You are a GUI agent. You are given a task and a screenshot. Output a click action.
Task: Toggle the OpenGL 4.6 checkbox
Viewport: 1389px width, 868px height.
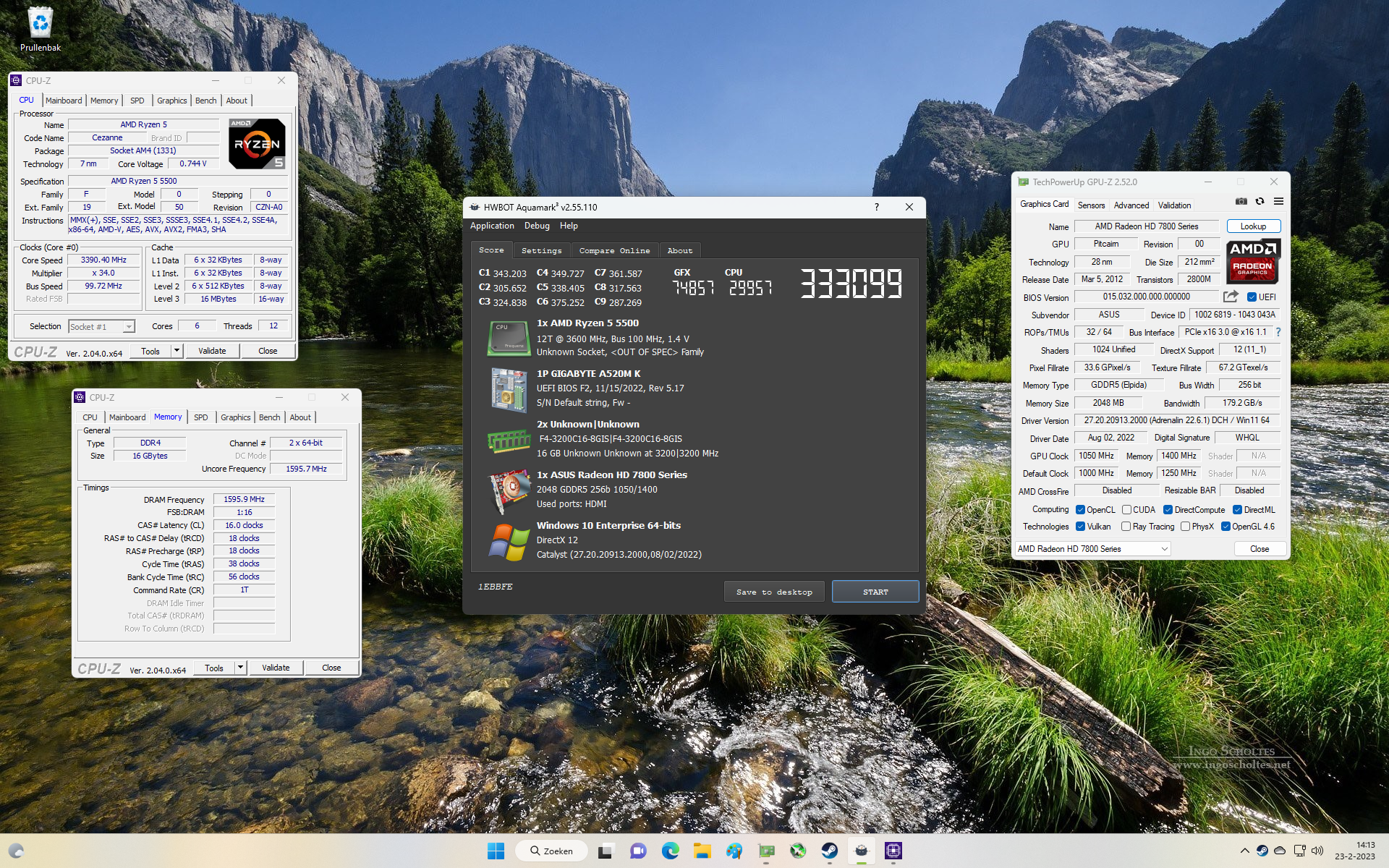pyautogui.click(x=1226, y=527)
